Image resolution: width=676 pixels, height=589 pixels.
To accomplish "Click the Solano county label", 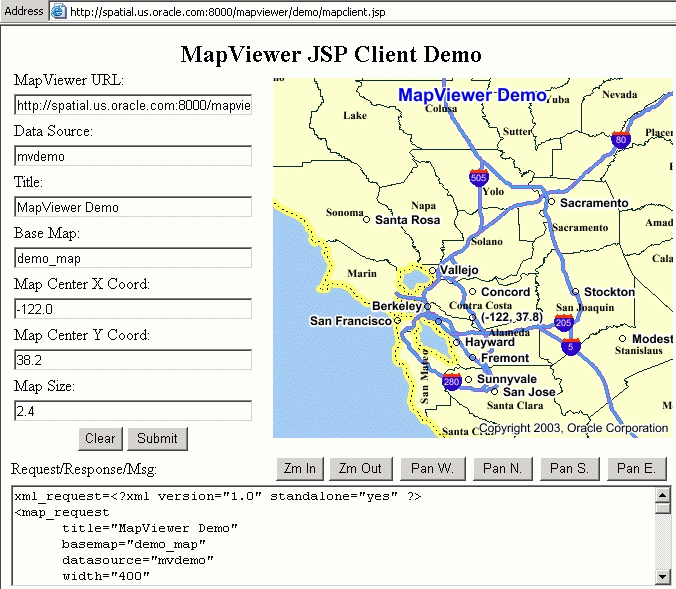I will 487,241.
